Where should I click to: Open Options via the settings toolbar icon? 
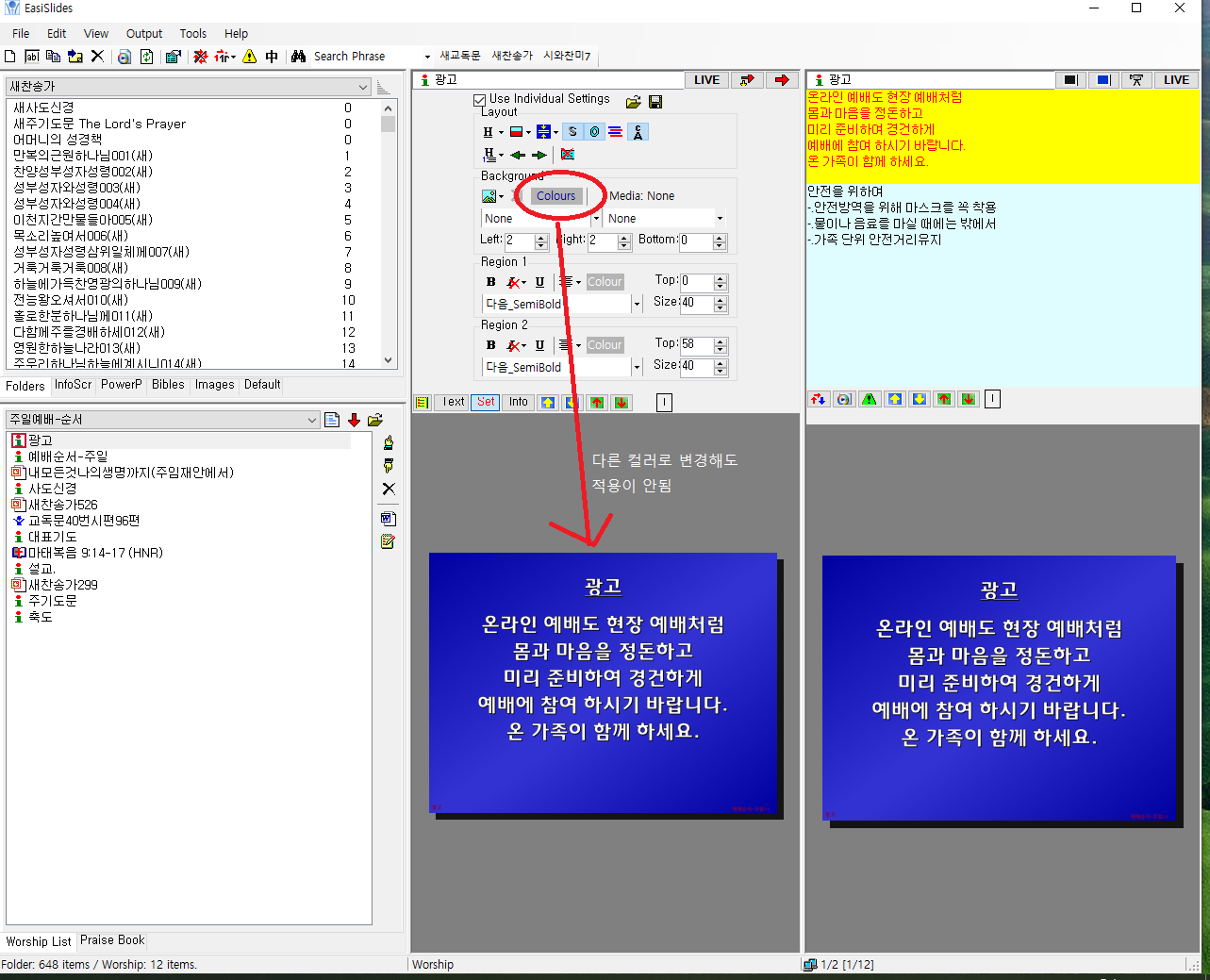point(173,57)
